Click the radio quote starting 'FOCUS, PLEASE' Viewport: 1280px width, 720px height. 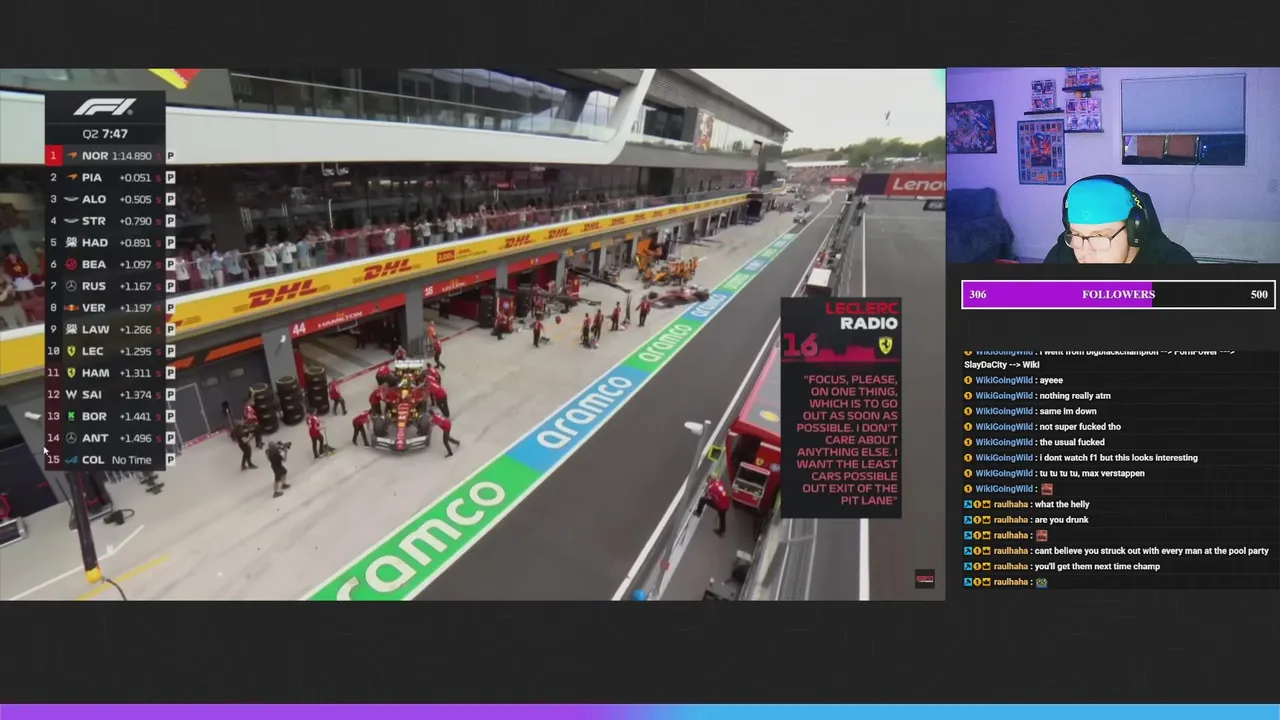pos(847,440)
